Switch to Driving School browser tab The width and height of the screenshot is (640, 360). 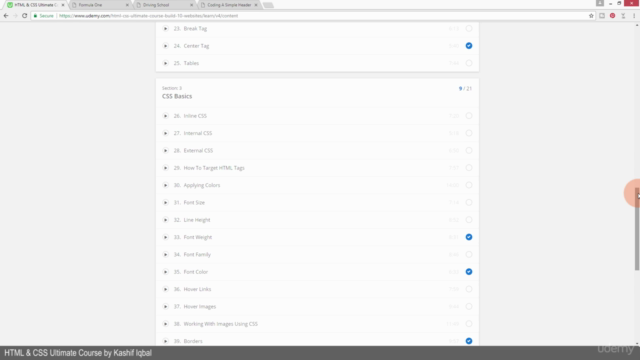pyautogui.click(x=163, y=5)
